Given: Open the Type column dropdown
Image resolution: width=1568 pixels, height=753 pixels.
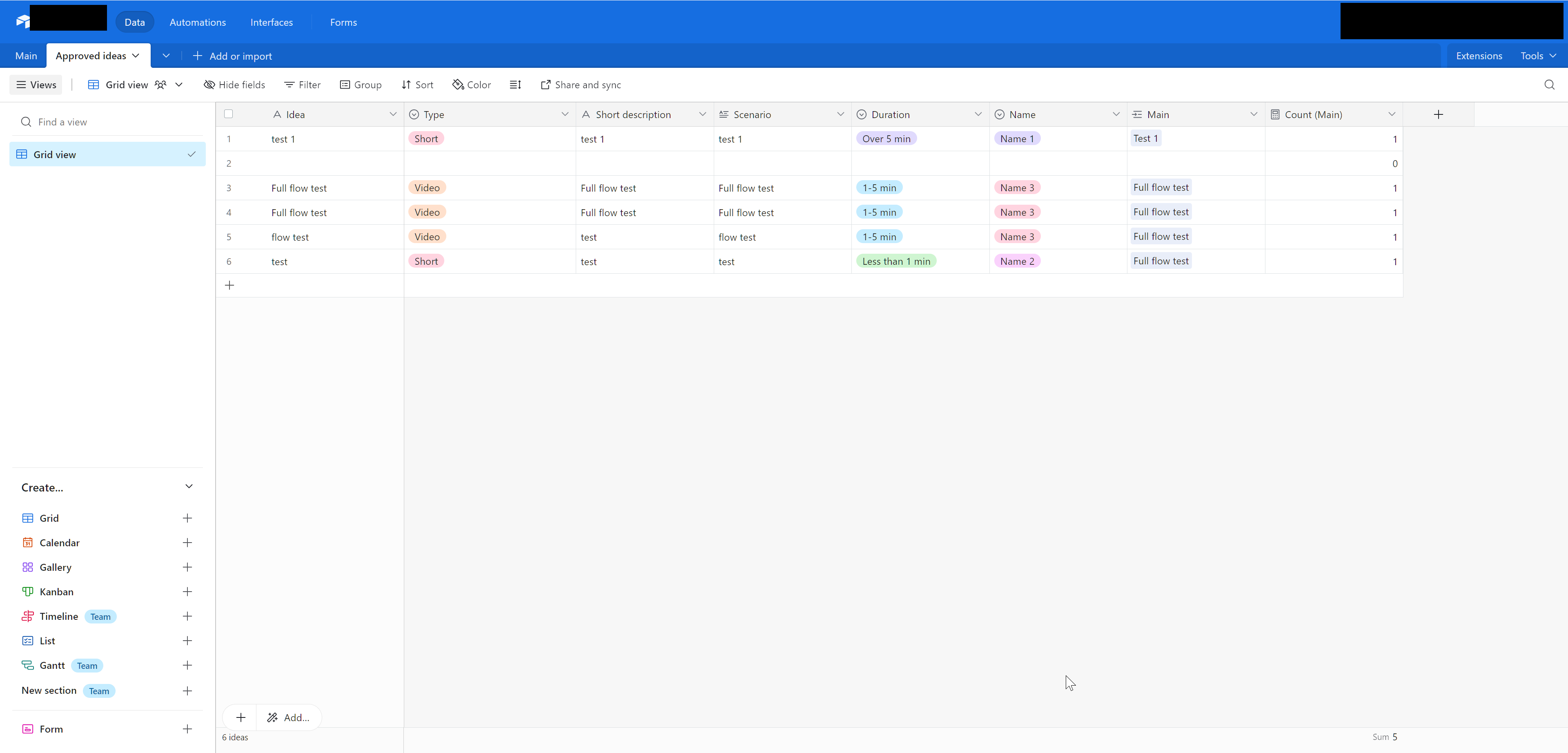Looking at the screenshot, I should click(x=564, y=114).
